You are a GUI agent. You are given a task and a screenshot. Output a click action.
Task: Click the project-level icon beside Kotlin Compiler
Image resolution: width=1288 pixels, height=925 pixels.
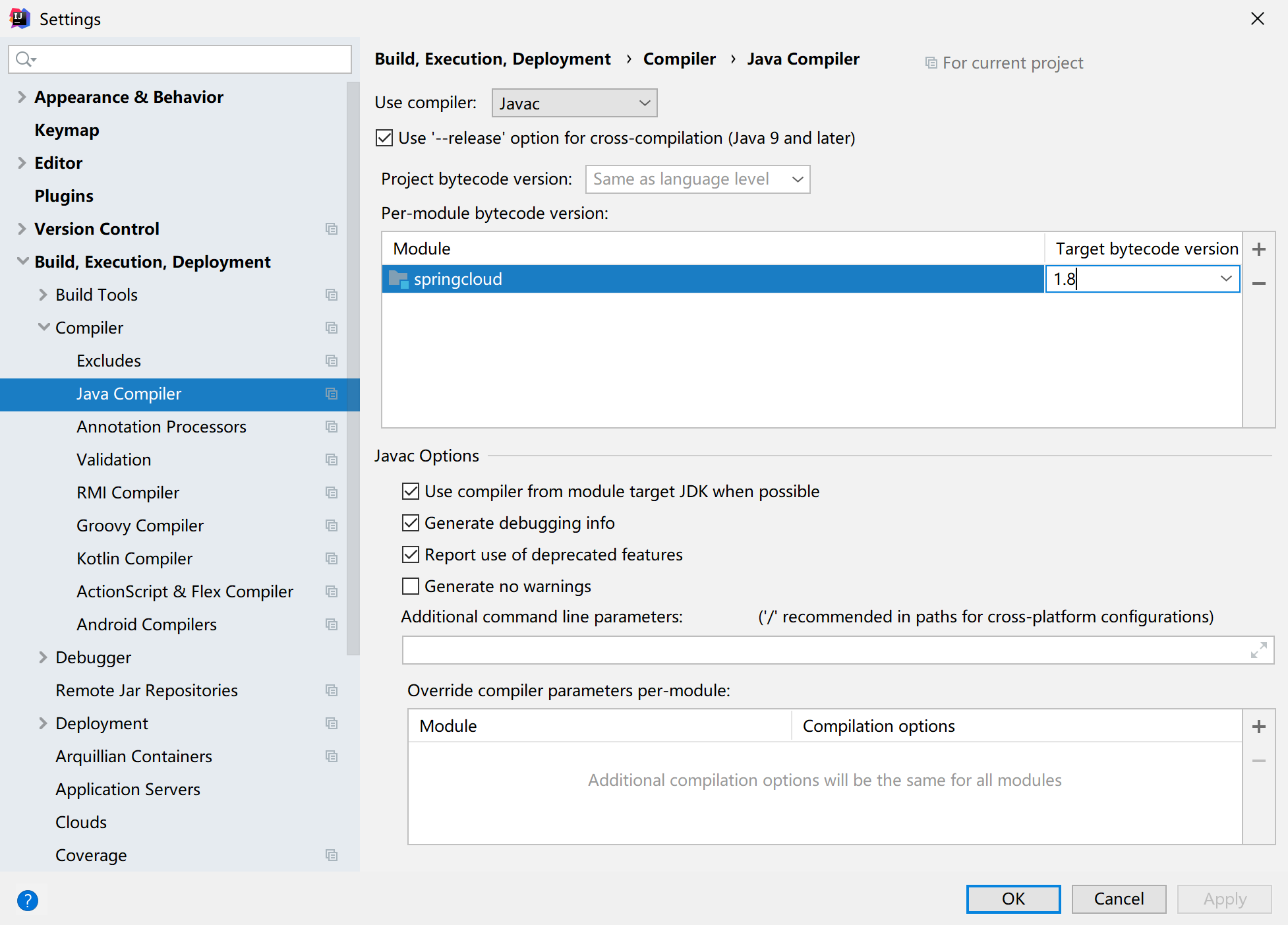(332, 558)
